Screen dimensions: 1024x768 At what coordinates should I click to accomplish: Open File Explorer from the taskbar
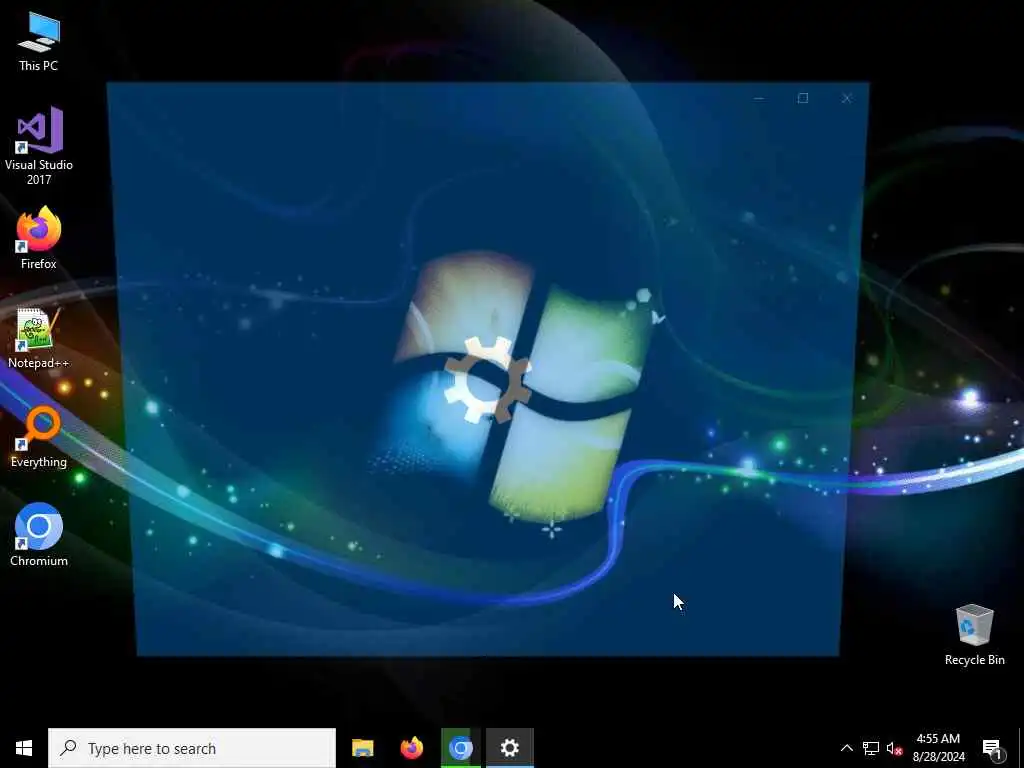[362, 748]
